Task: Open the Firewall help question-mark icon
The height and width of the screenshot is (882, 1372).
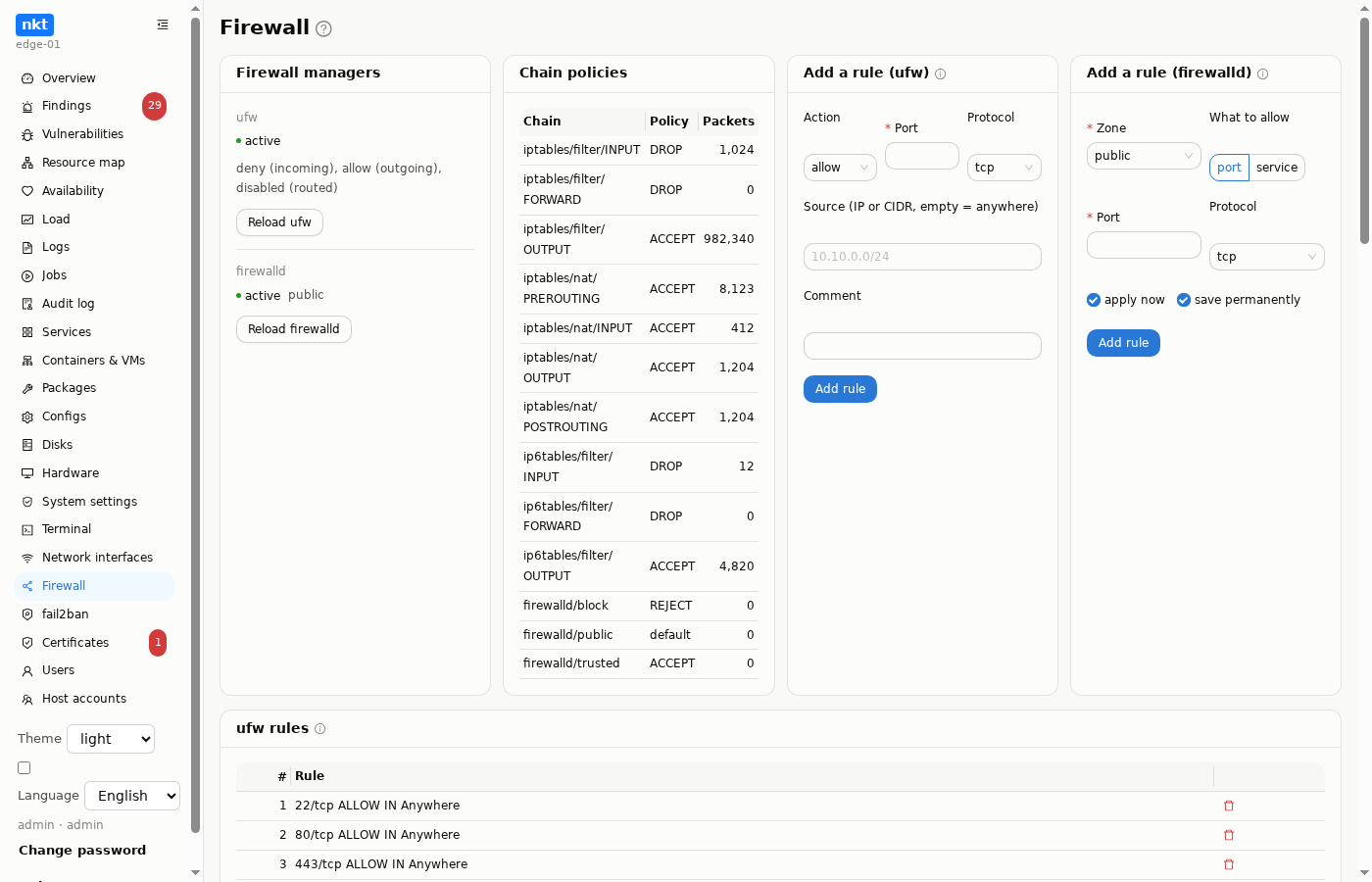Action: [x=324, y=29]
